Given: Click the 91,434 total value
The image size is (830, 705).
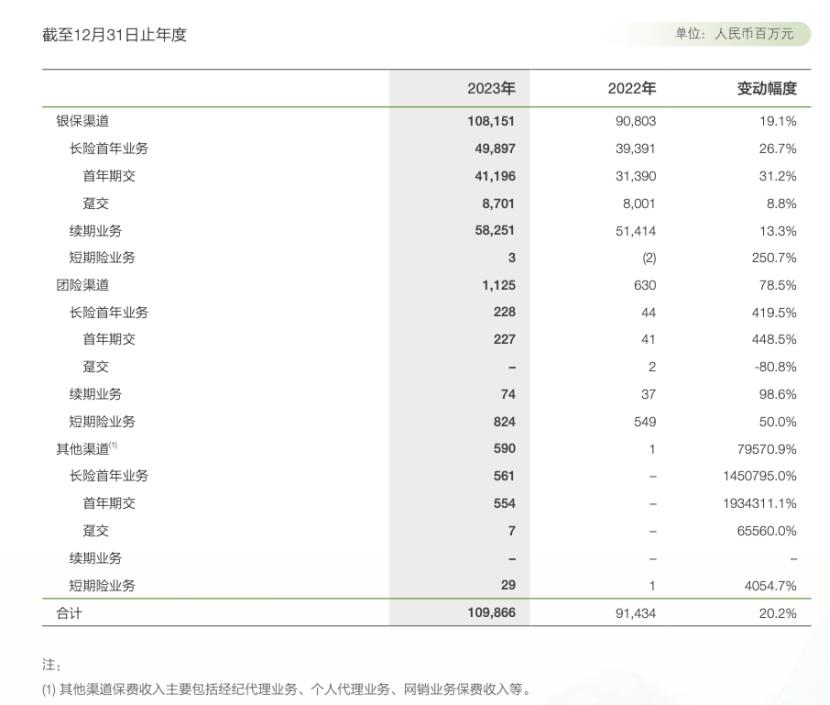Looking at the screenshot, I should [x=636, y=613].
